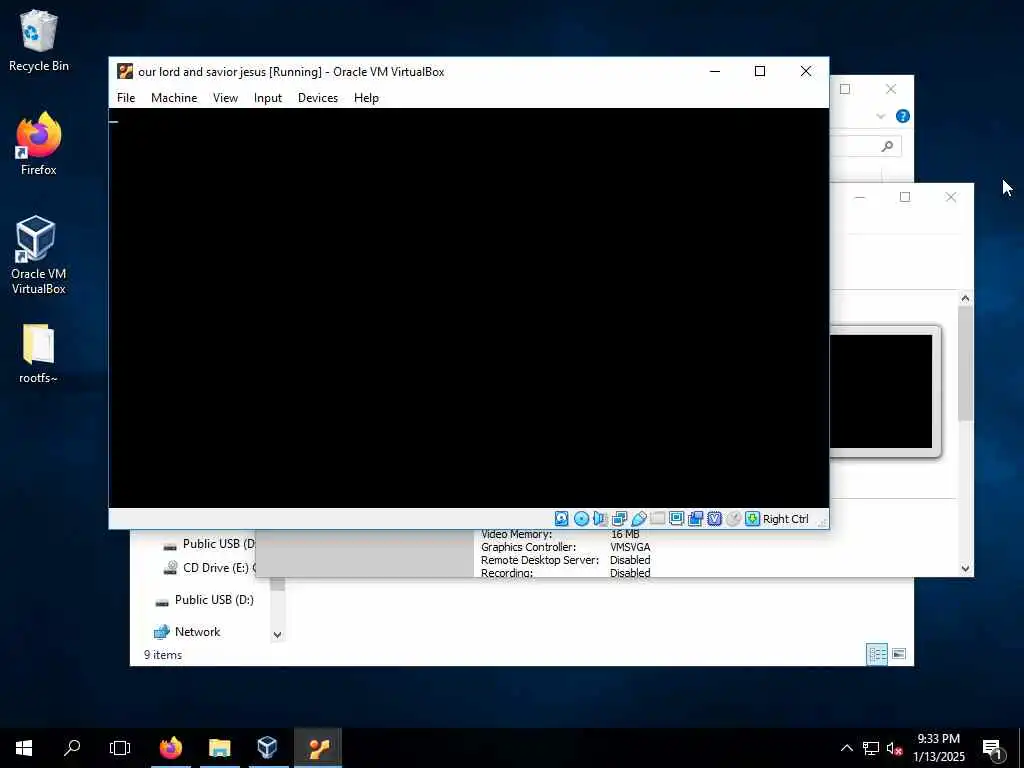Click the VMSVGA graphics controller value
This screenshot has height=768, width=1024.
point(630,547)
